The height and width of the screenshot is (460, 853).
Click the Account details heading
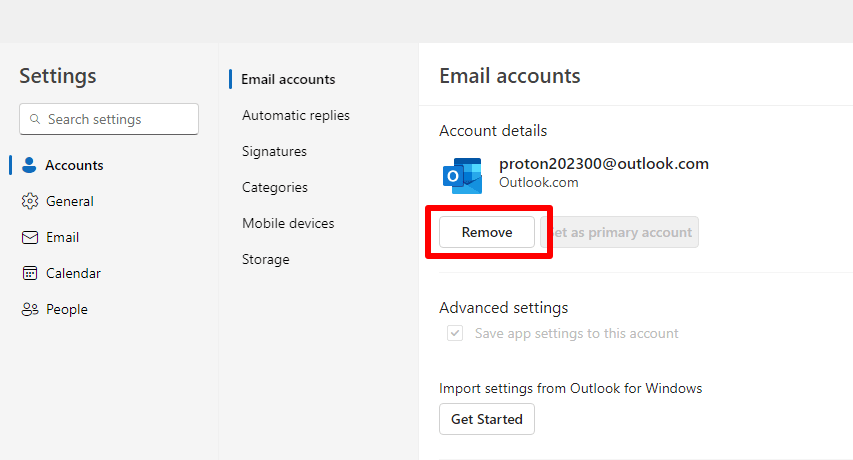tap(493, 130)
